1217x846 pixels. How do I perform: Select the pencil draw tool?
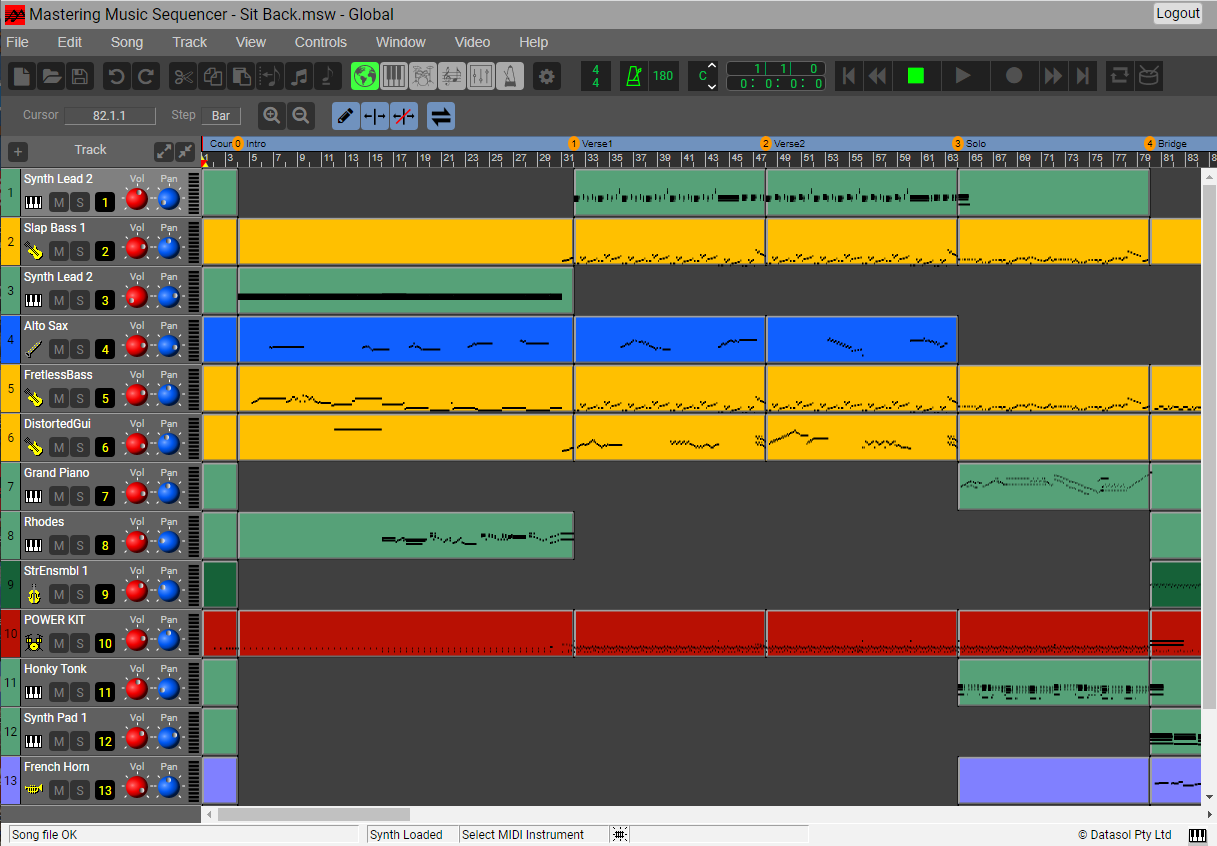[x=345, y=116]
